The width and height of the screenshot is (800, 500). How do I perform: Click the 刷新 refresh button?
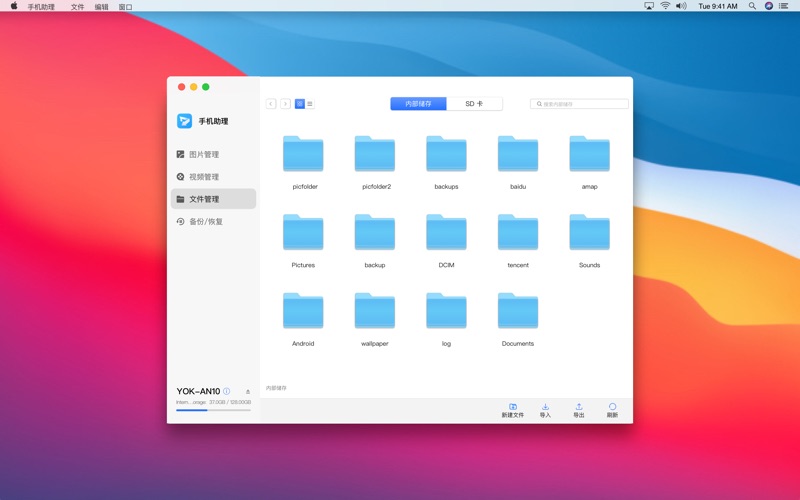(612, 411)
